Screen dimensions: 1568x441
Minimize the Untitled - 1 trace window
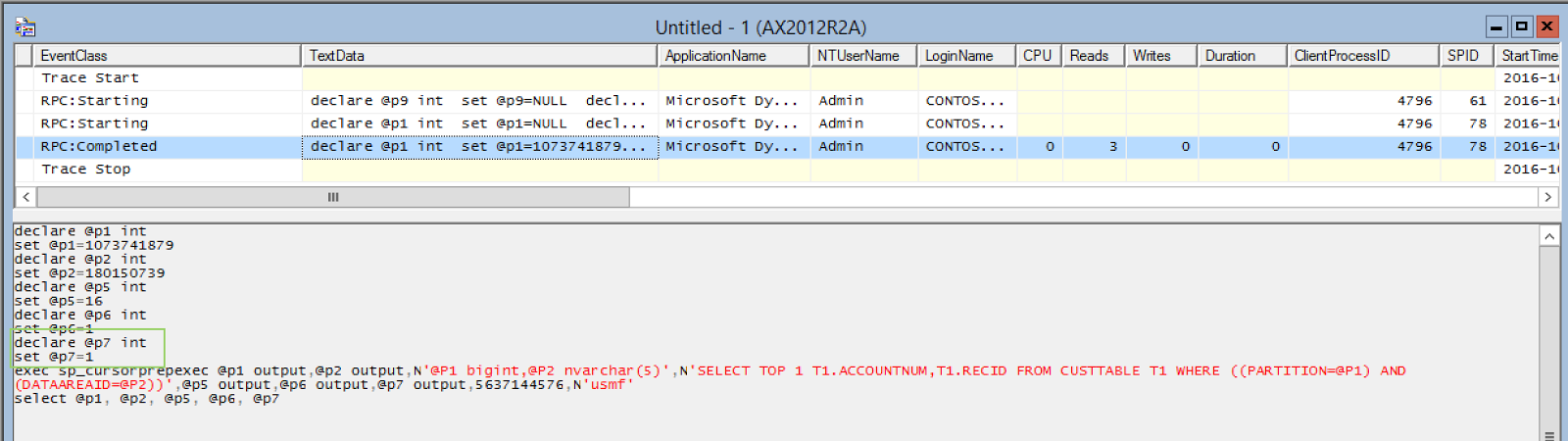(1496, 26)
